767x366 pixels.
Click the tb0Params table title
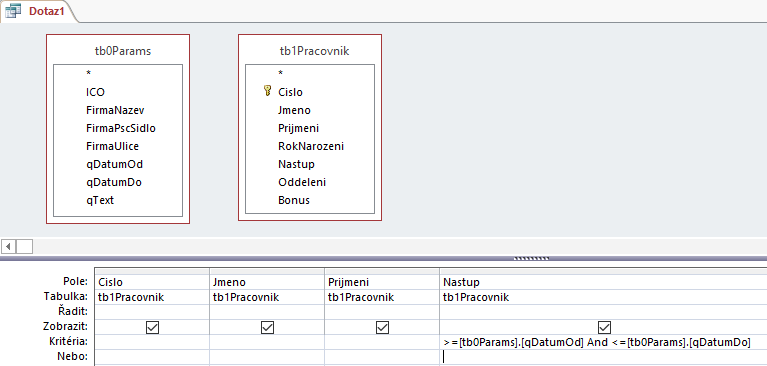[x=123, y=51]
